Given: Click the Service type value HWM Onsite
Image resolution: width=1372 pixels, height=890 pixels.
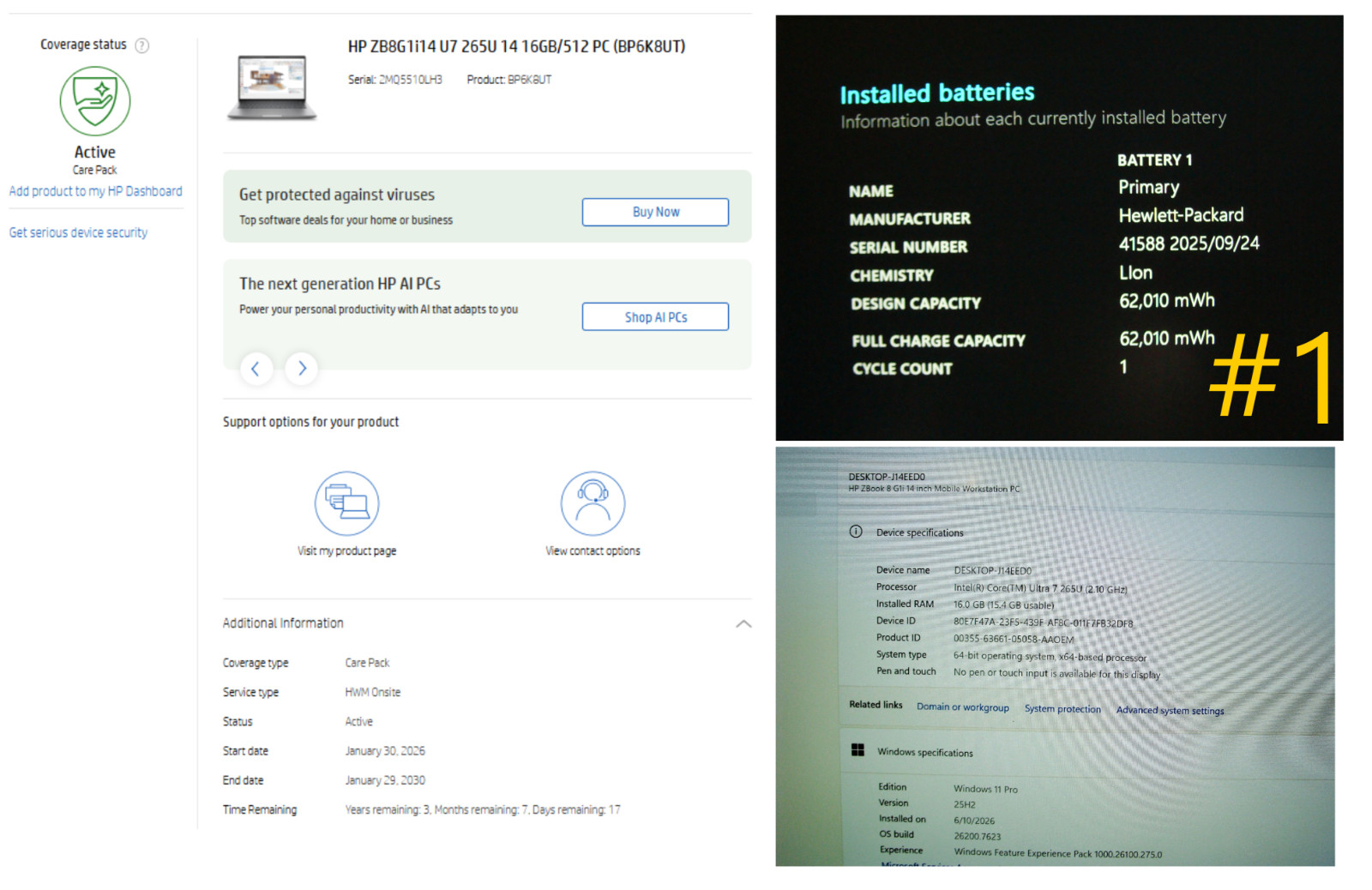Looking at the screenshot, I should tap(372, 692).
